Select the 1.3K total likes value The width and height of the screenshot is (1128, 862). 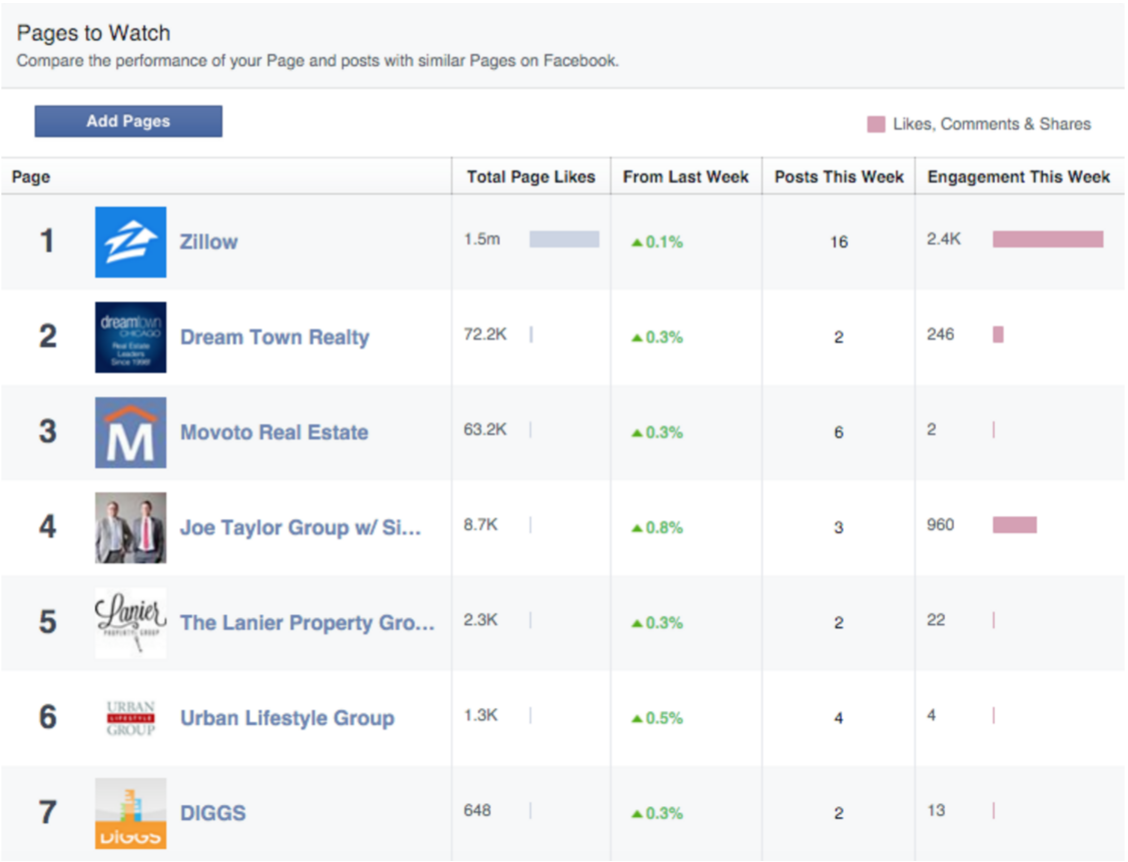click(481, 715)
